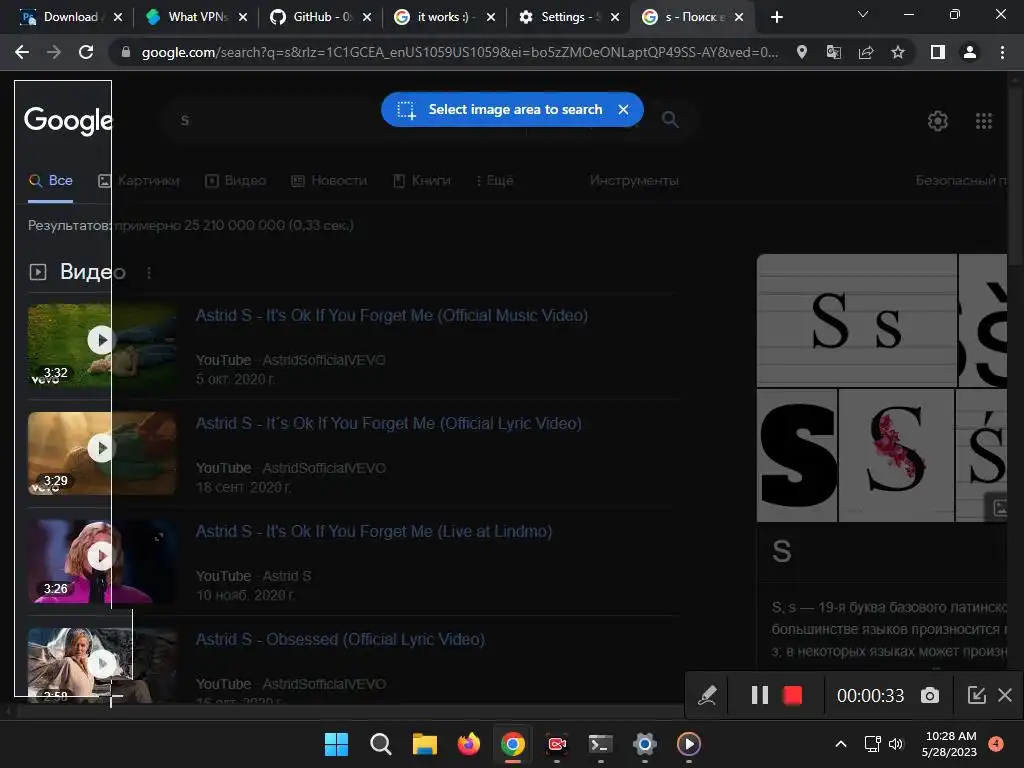Show hidden system tray icons

pos(841,744)
